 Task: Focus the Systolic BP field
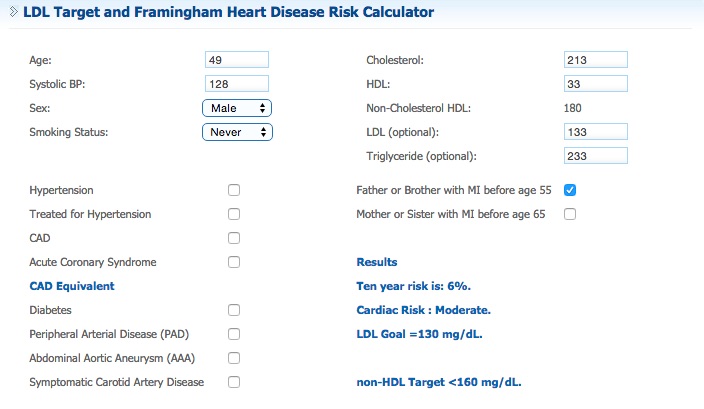tap(237, 84)
